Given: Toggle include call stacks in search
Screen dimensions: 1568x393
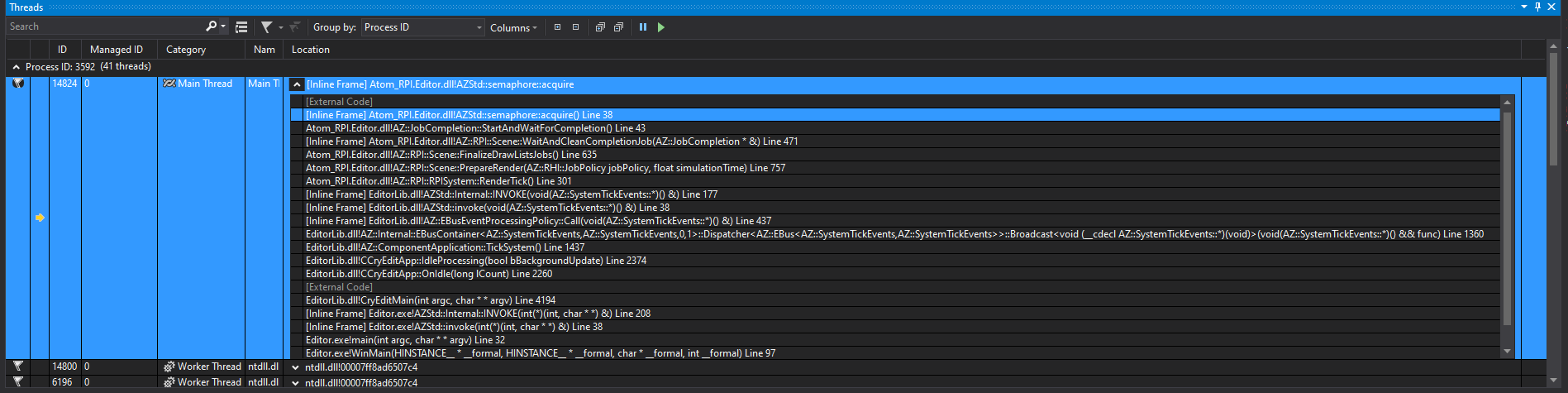Looking at the screenshot, I should (241, 27).
